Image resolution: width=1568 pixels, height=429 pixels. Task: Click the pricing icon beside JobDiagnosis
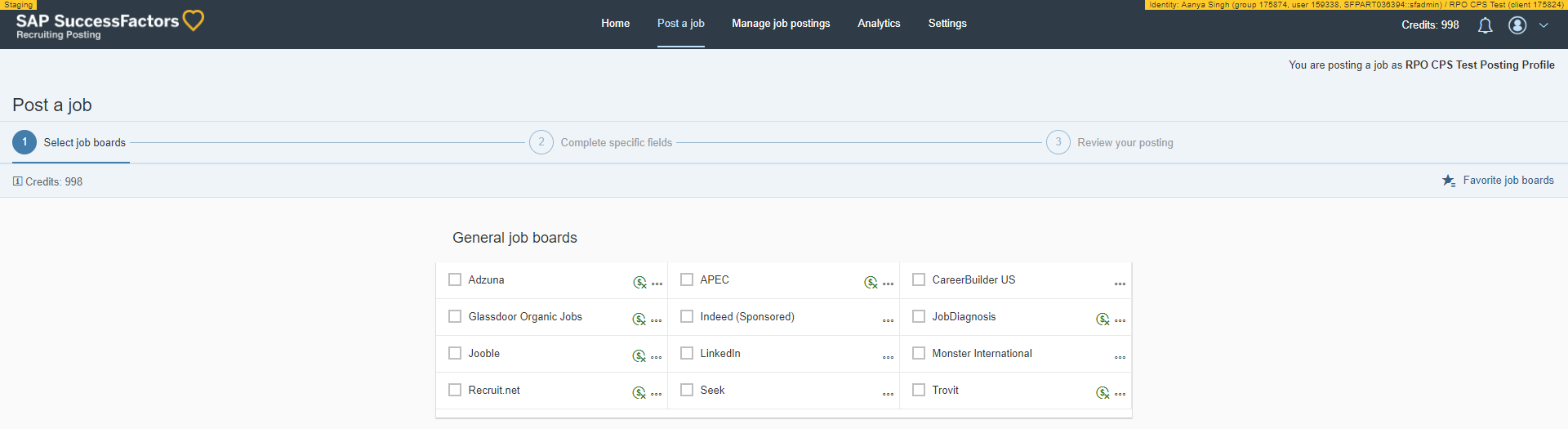[x=1102, y=320]
